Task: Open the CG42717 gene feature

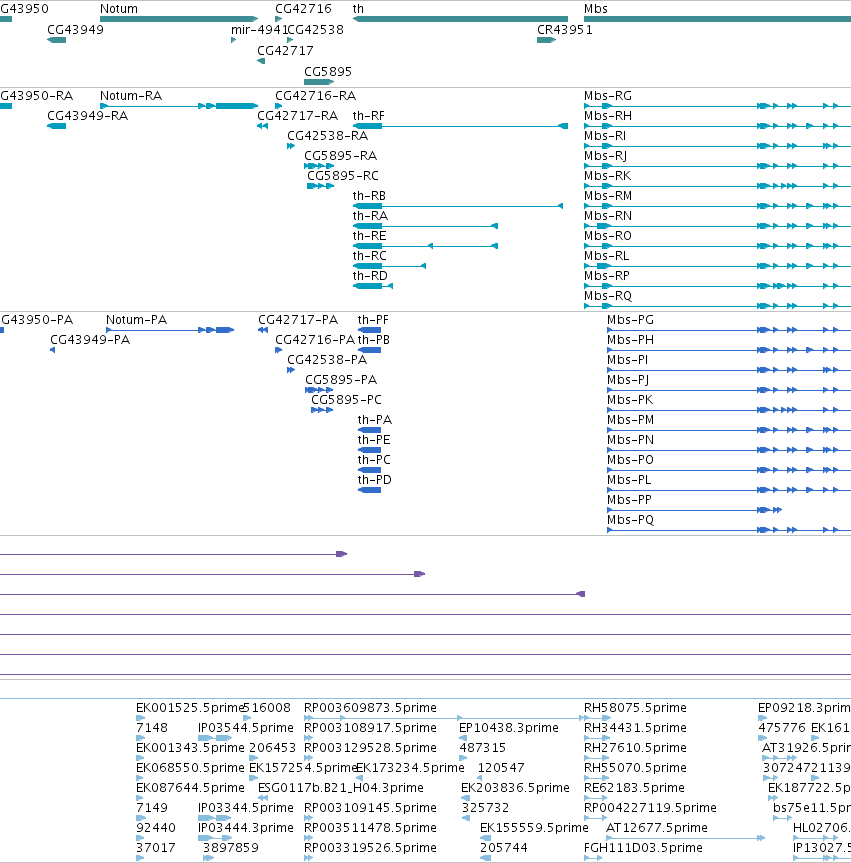Action: pos(261,61)
